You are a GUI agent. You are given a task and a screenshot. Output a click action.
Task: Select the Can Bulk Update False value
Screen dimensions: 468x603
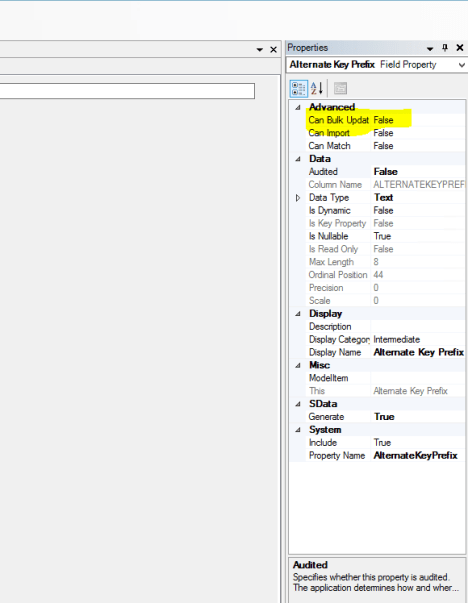418,120
